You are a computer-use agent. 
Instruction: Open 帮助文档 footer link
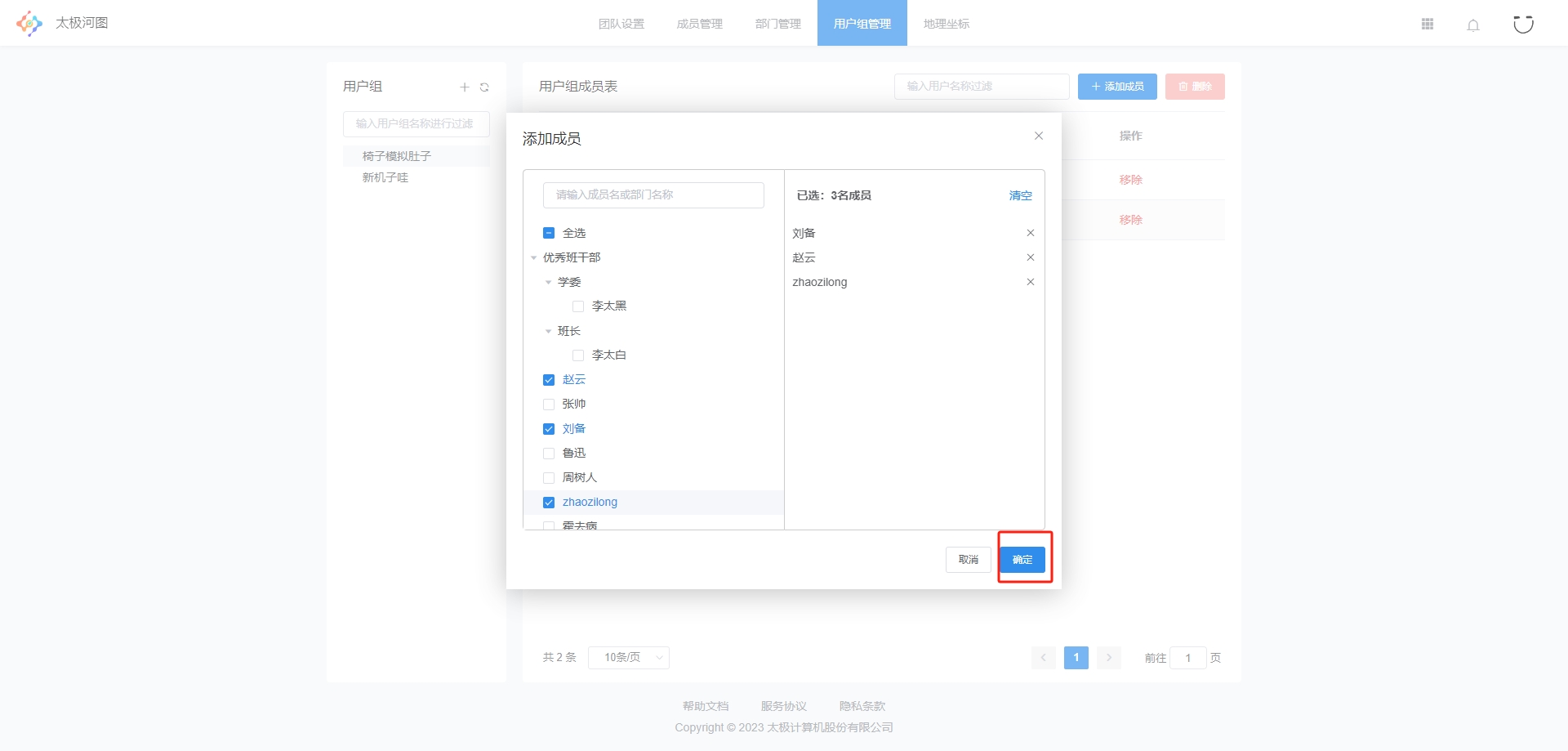706,706
